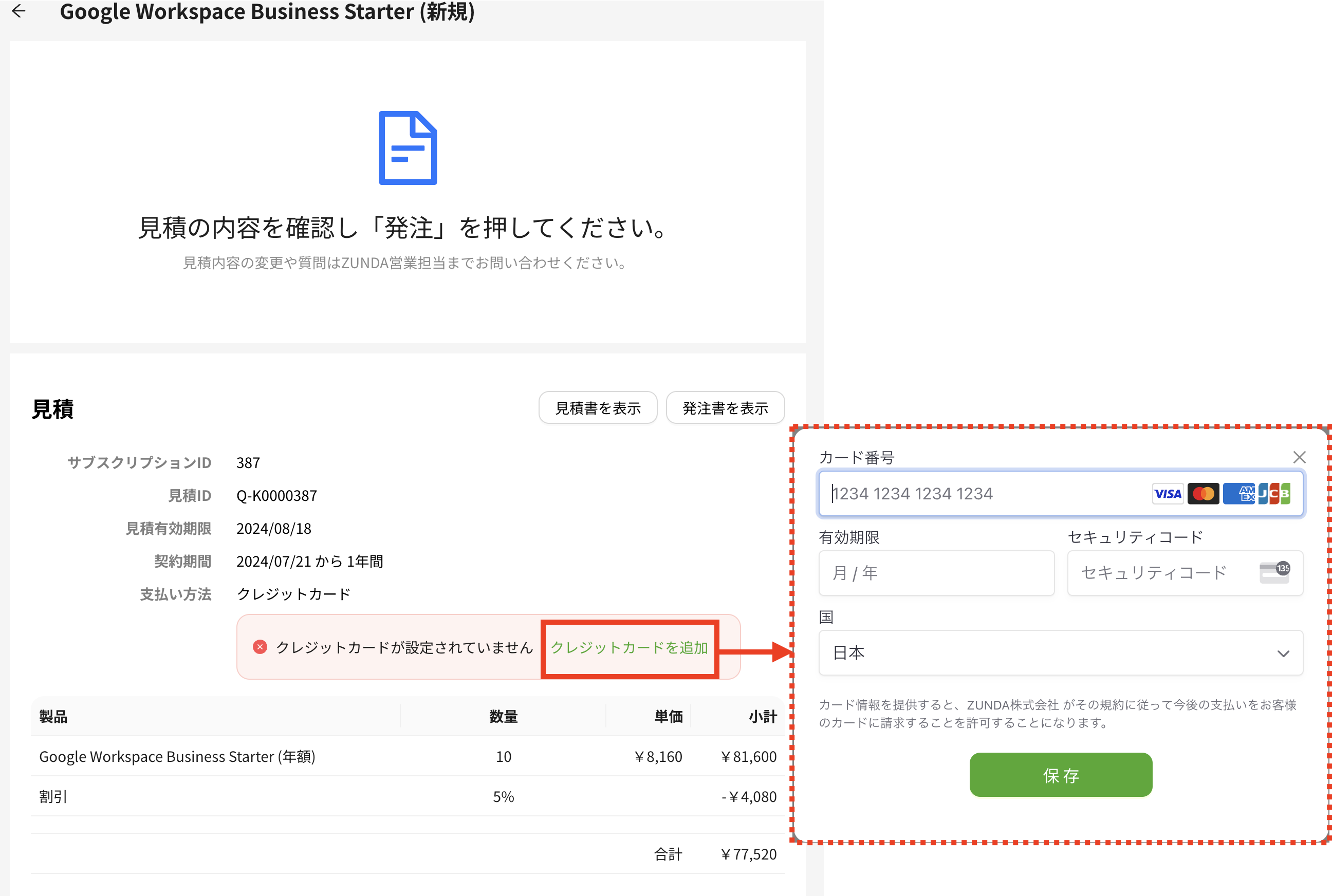Click the 見積ID label

point(190,495)
